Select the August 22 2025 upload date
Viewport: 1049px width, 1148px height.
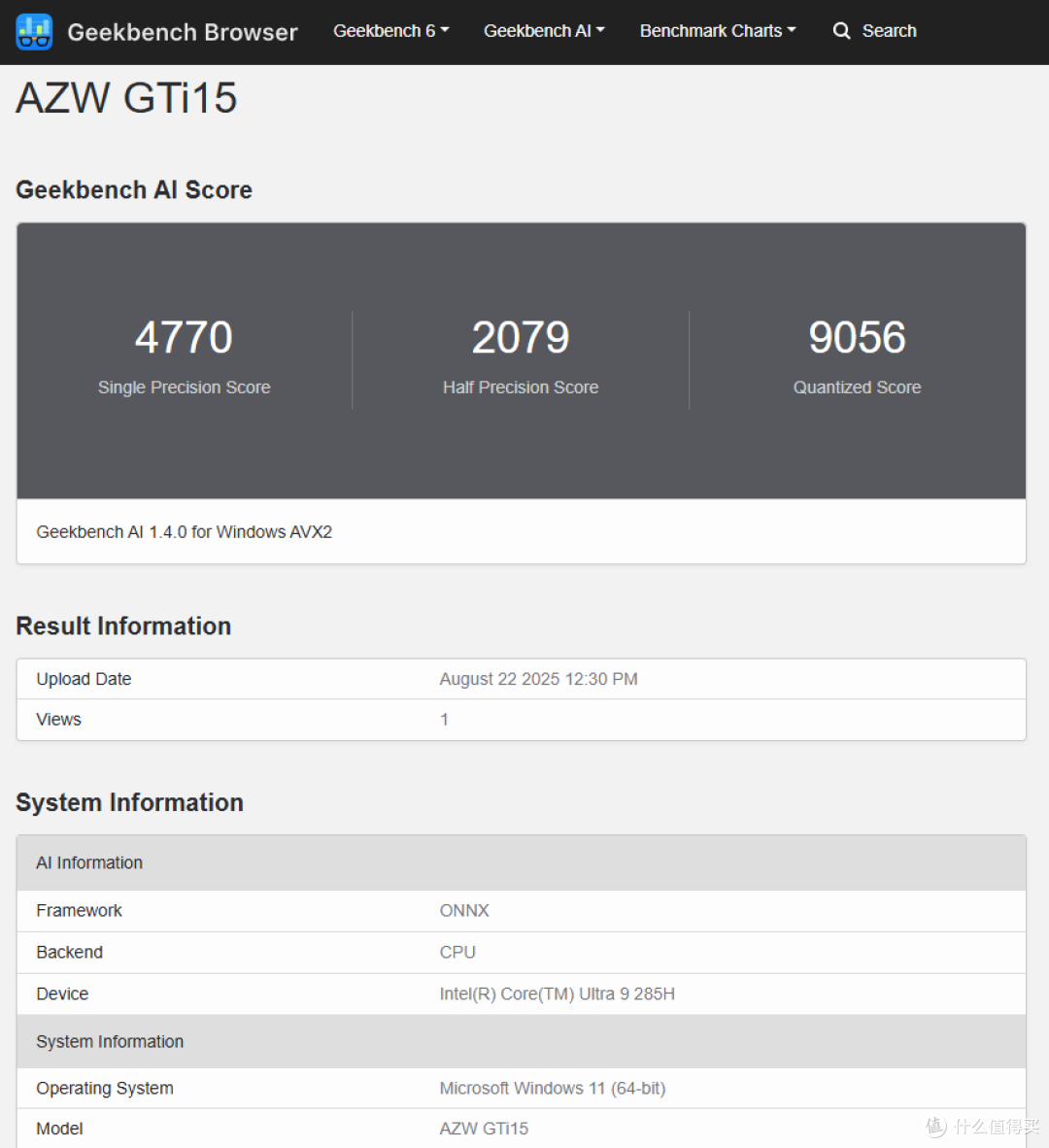click(538, 679)
